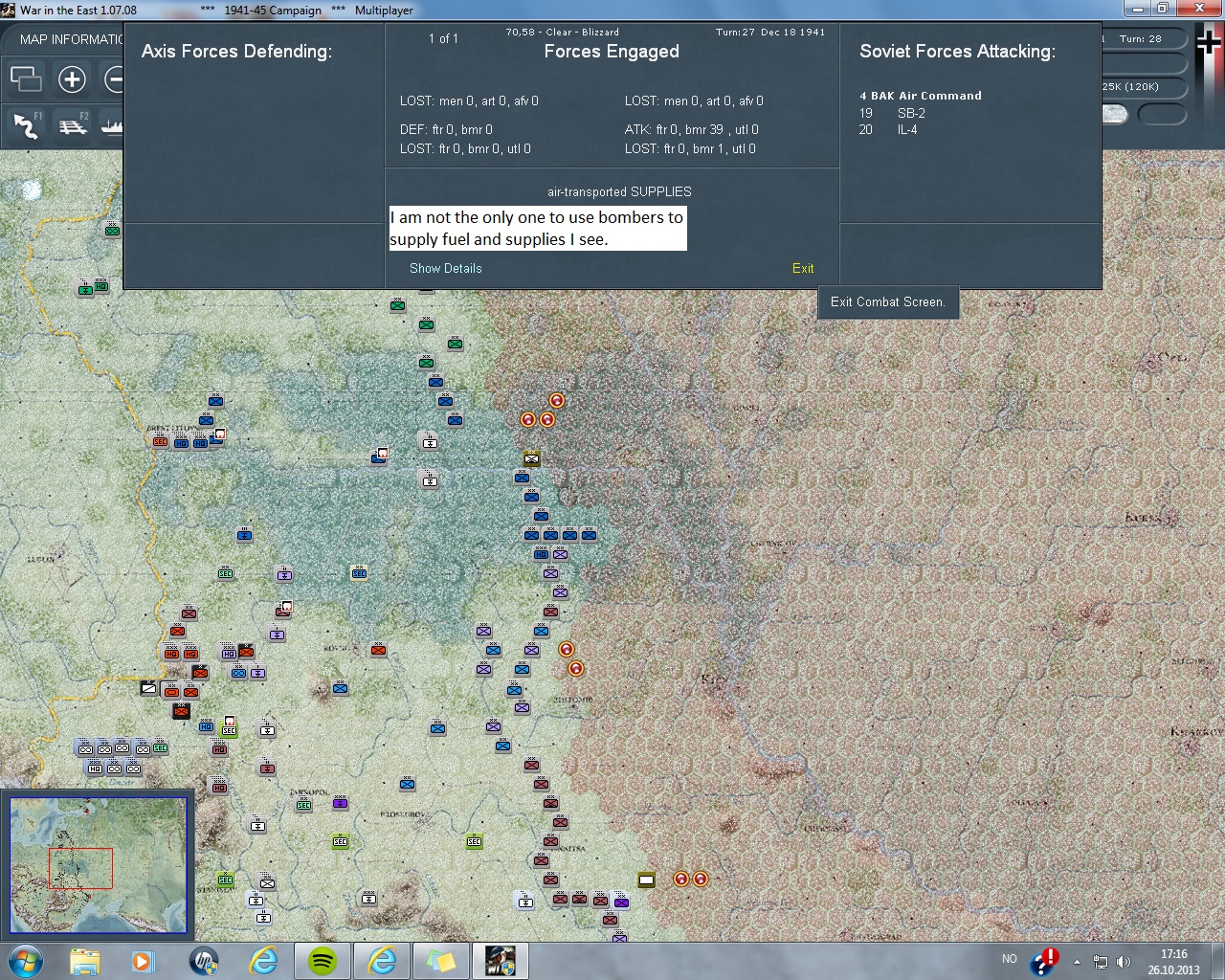Open the network tray icon
Viewport: 1225px width, 980px height.
[1101, 962]
